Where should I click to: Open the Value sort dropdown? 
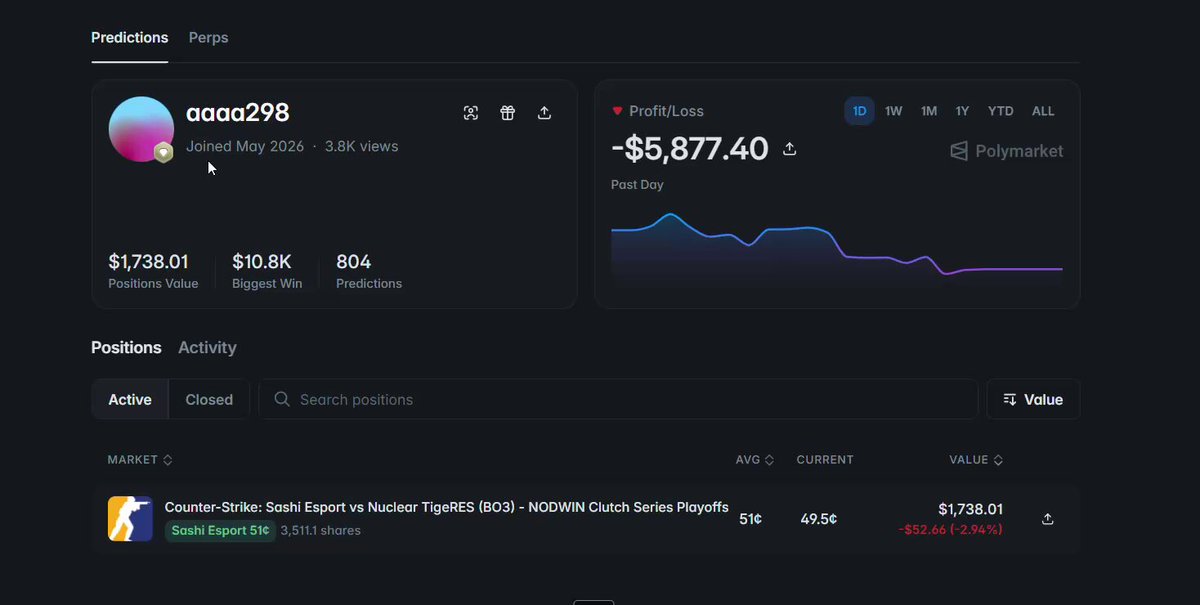pos(1033,399)
